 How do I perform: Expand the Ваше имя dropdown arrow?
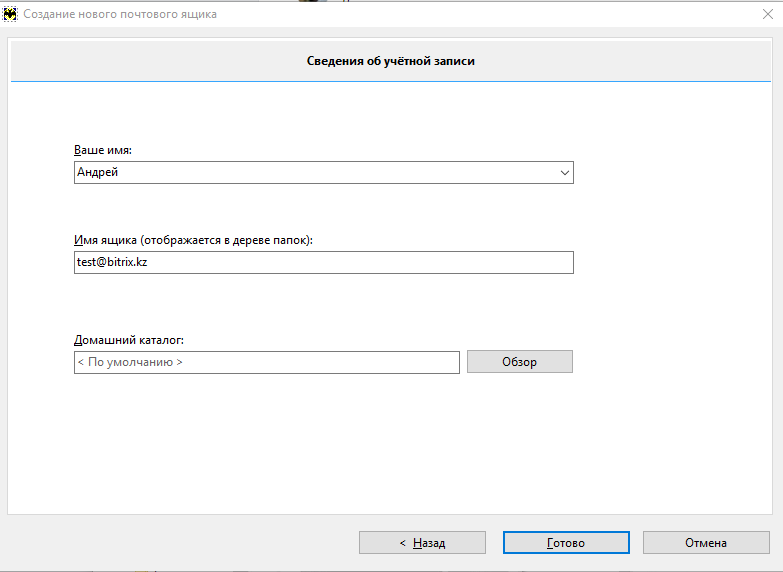pyautogui.click(x=565, y=173)
